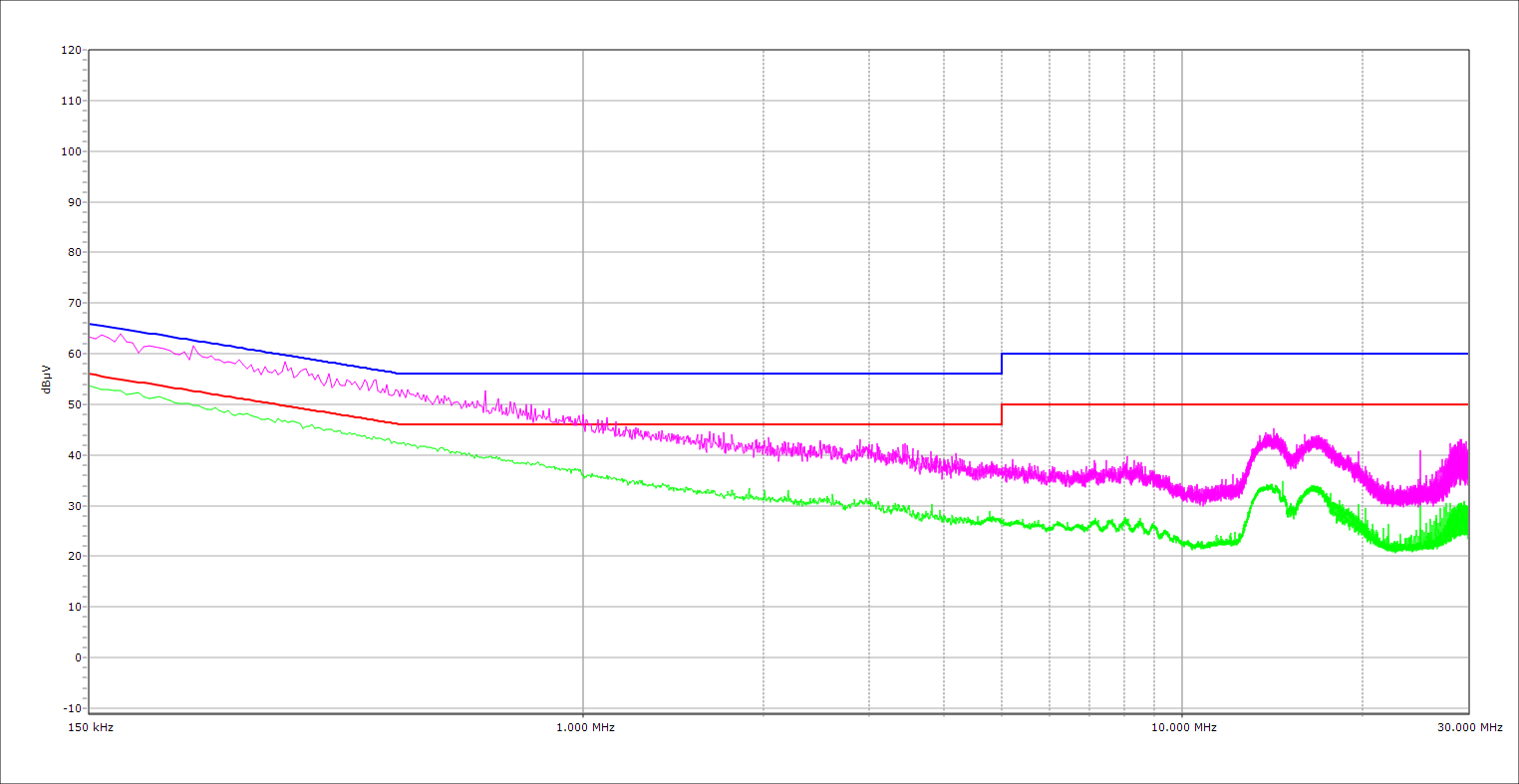This screenshot has width=1519, height=784.
Task: Click the red limit line's vertical step
Action: click(1002, 414)
